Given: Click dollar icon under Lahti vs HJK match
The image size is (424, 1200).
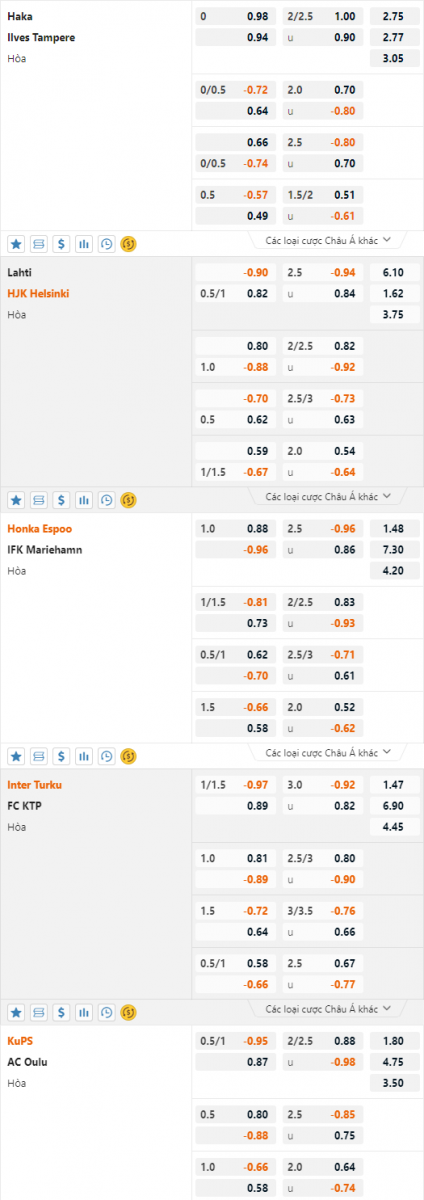Looking at the screenshot, I should pos(61,499).
